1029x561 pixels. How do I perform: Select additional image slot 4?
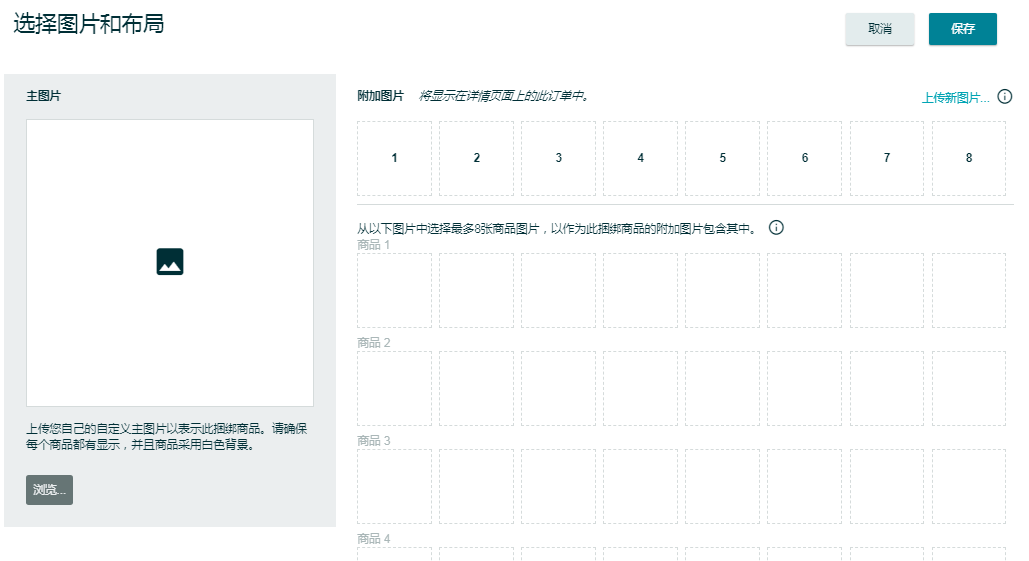click(640, 158)
